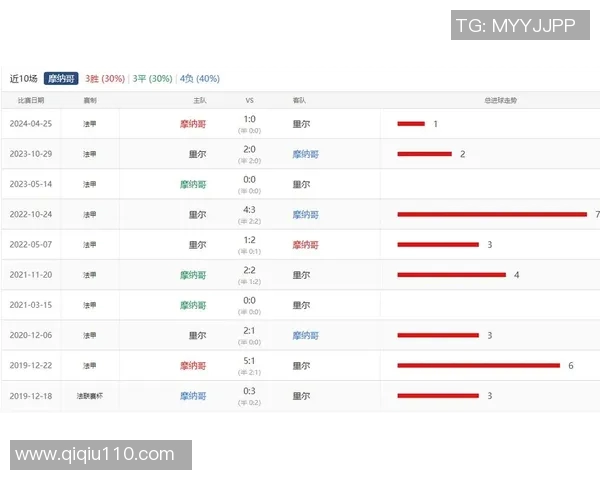
Task: Click the 2-goal red bar for 2023-10-29
Action: (x=425, y=154)
